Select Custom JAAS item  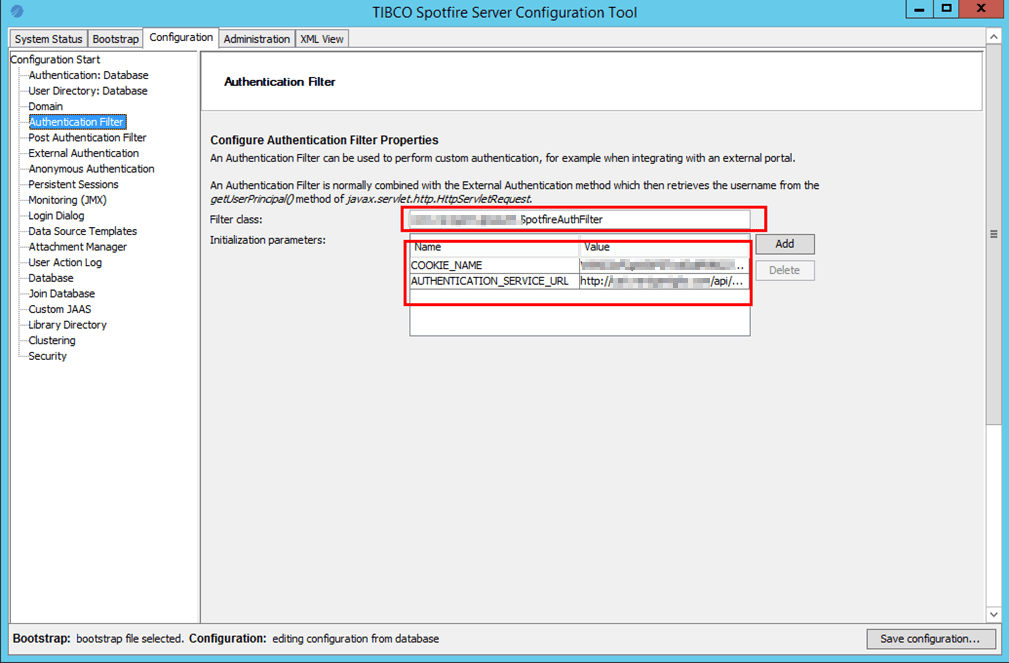[x=60, y=309]
